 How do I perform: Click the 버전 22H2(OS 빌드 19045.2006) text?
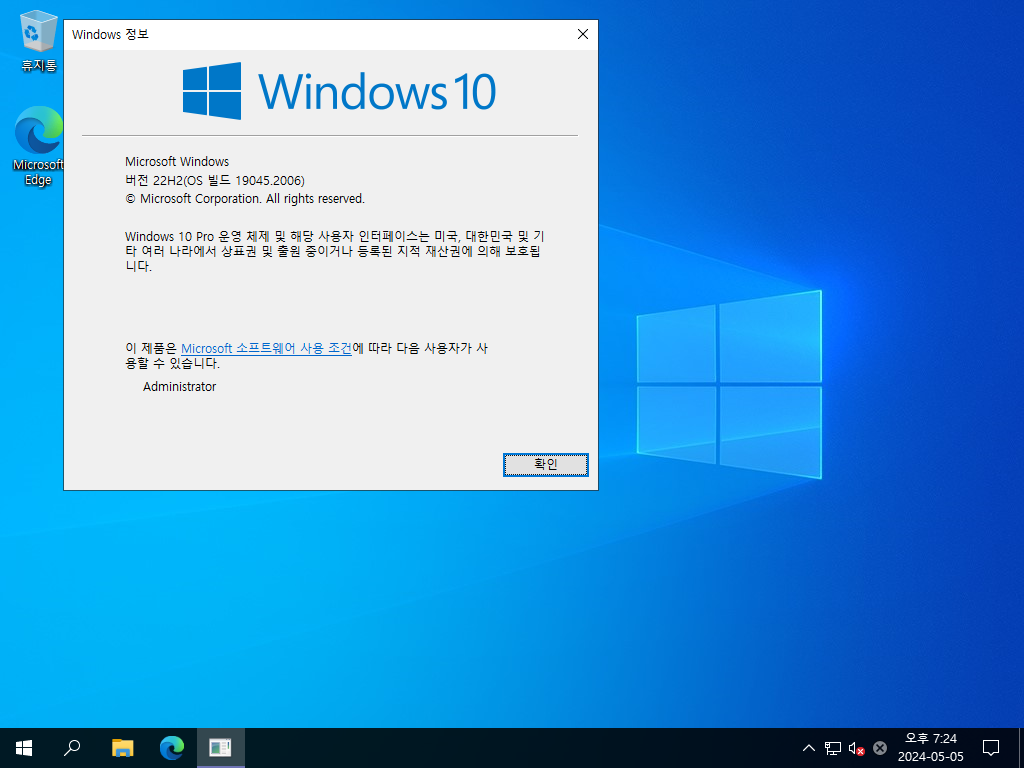point(215,180)
